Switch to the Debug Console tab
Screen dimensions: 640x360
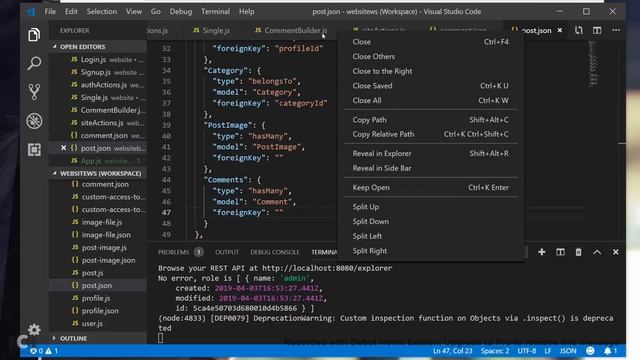click(275, 252)
